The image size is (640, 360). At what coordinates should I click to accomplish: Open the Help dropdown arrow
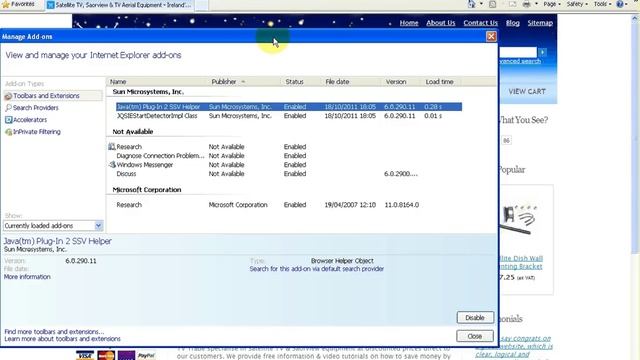[627, 4]
